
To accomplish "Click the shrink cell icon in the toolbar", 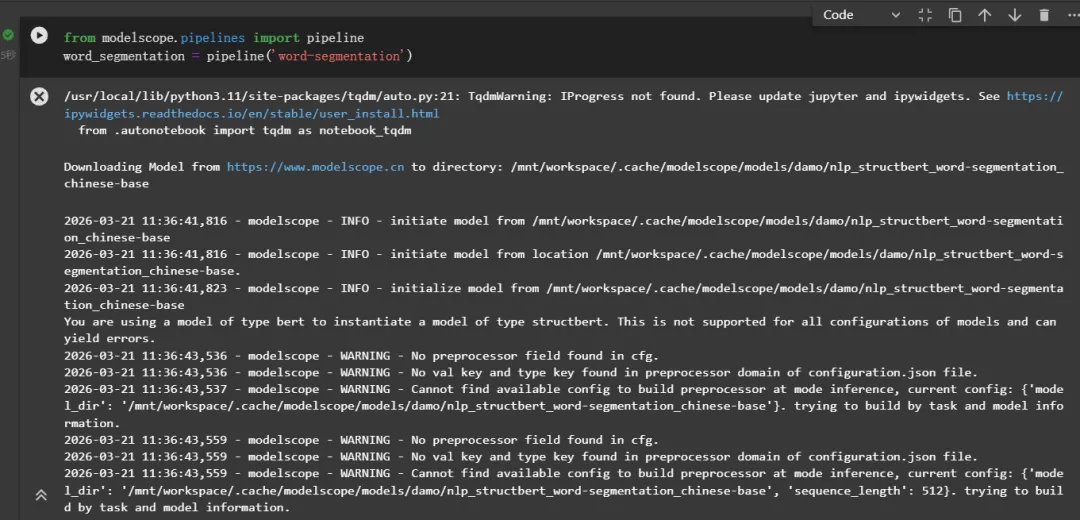I will (x=925, y=15).
